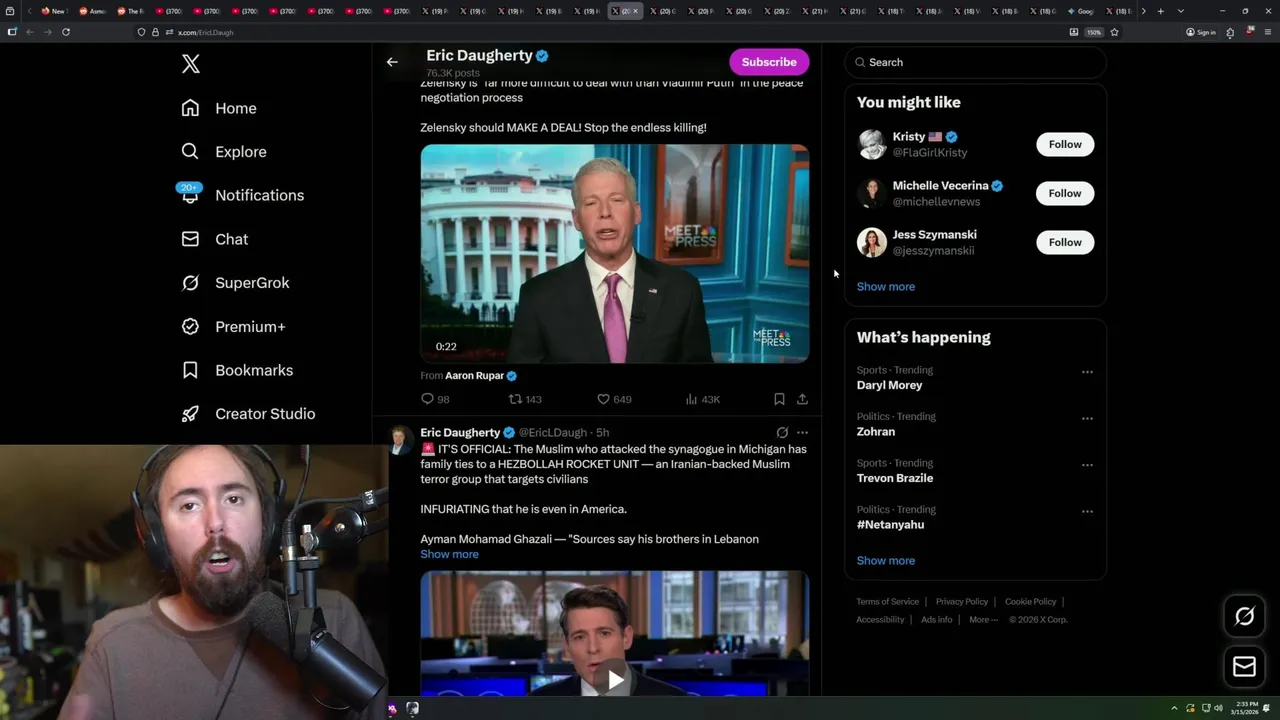The image size is (1280, 720).
Task: Reply to the Zelensky post (98 replies)
Action: [435, 399]
